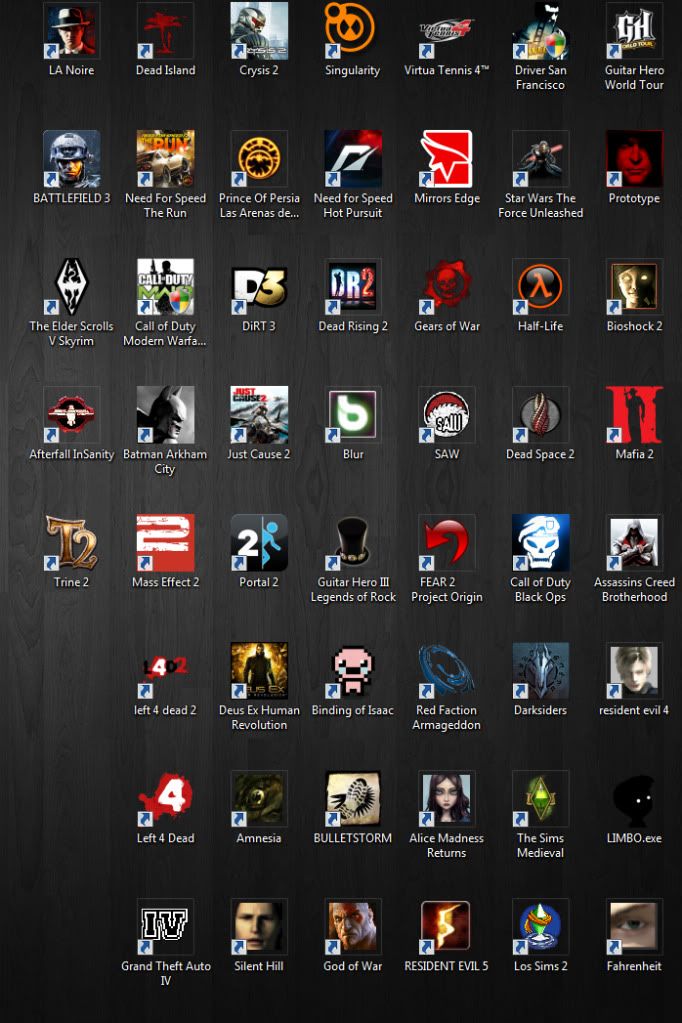Viewport: 682px width, 1023px height.
Task: Select Deus Ex Human Revolution icon
Action: tap(259, 670)
